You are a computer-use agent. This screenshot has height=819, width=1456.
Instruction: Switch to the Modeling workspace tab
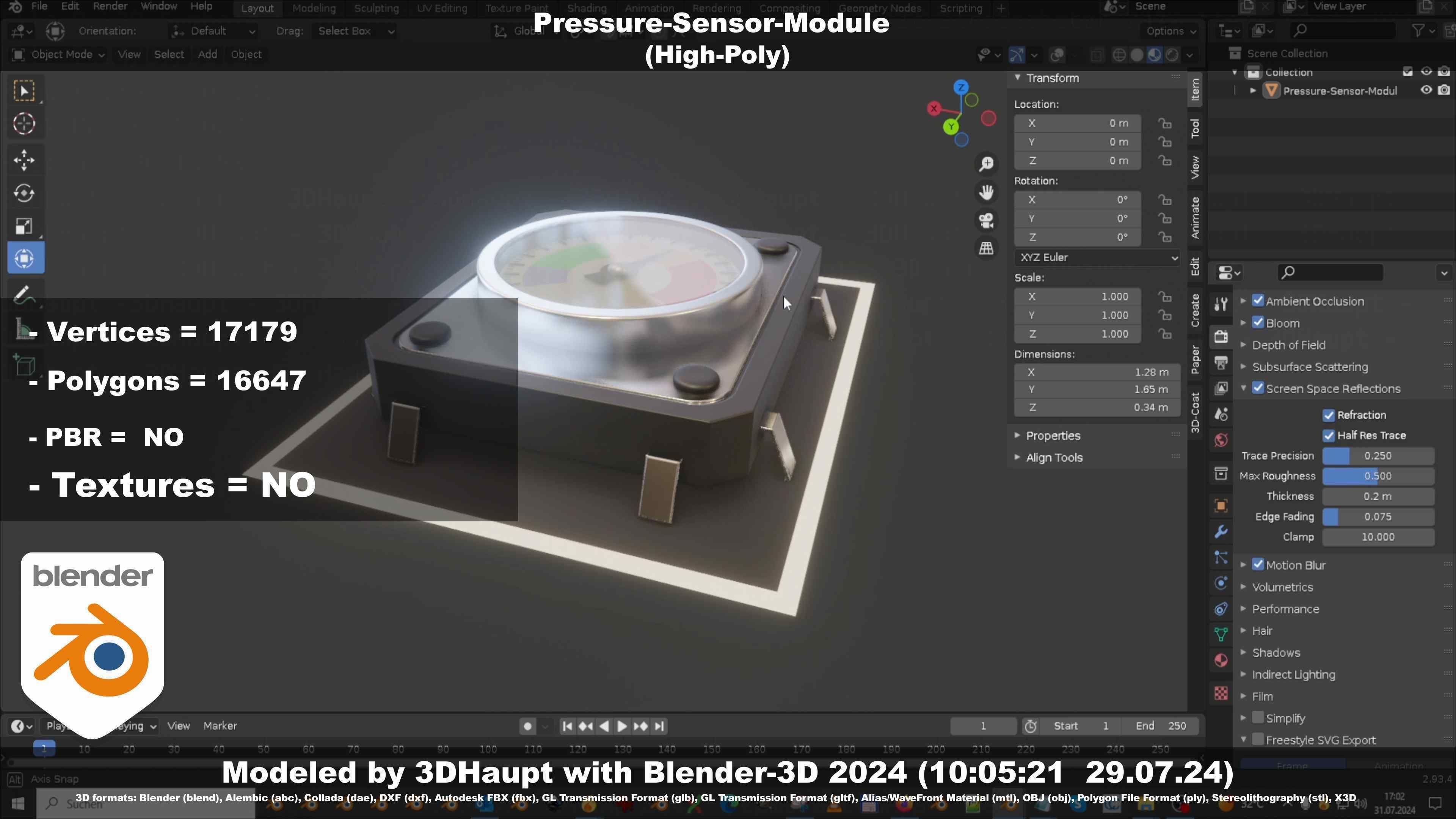314,8
